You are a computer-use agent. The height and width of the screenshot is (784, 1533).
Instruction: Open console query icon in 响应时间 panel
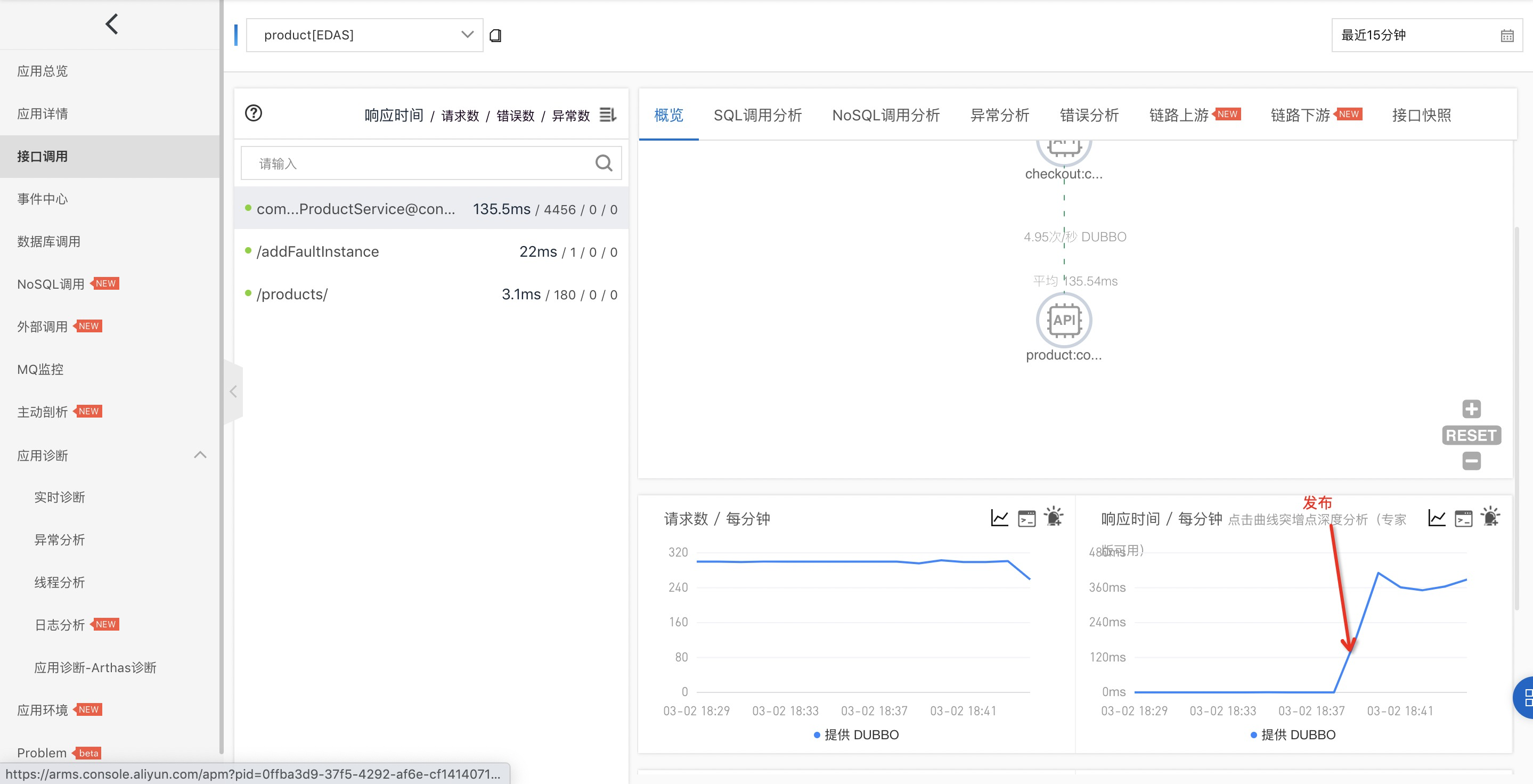(1463, 519)
